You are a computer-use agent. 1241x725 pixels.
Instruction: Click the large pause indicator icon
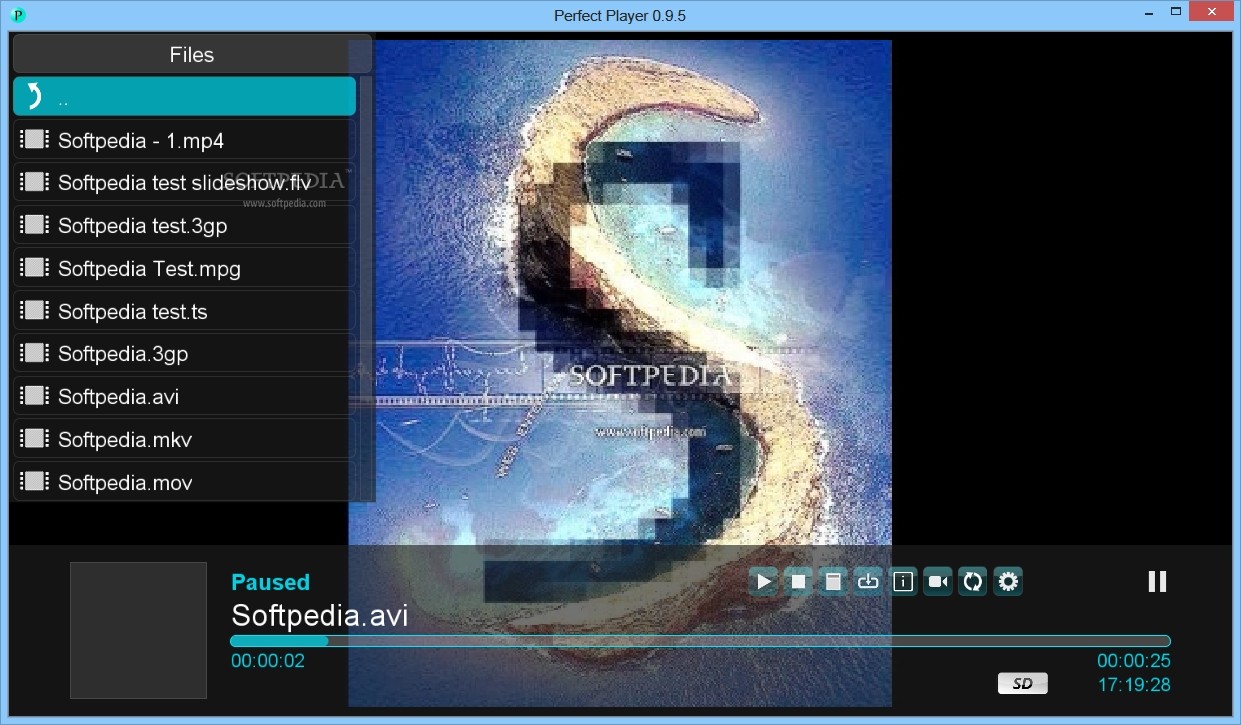pos(1157,581)
